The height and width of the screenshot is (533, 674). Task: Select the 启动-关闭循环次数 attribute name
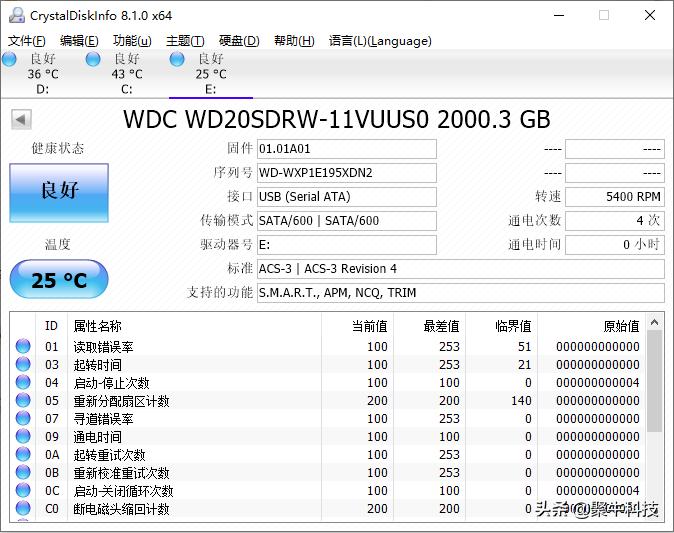[123, 491]
